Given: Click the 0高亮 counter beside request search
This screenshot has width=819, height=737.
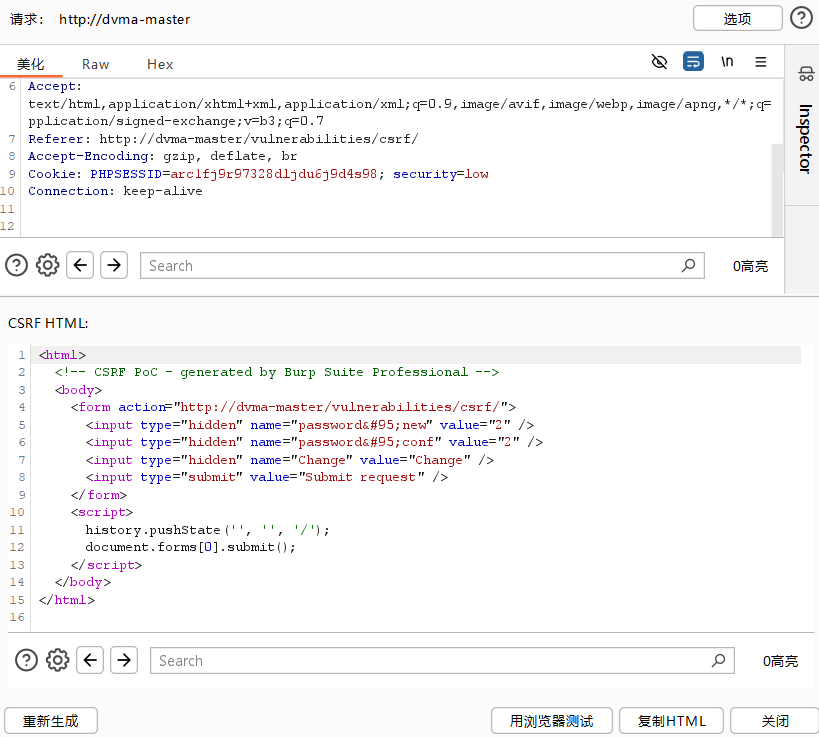Looking at the screenshot, I should 750,266.
